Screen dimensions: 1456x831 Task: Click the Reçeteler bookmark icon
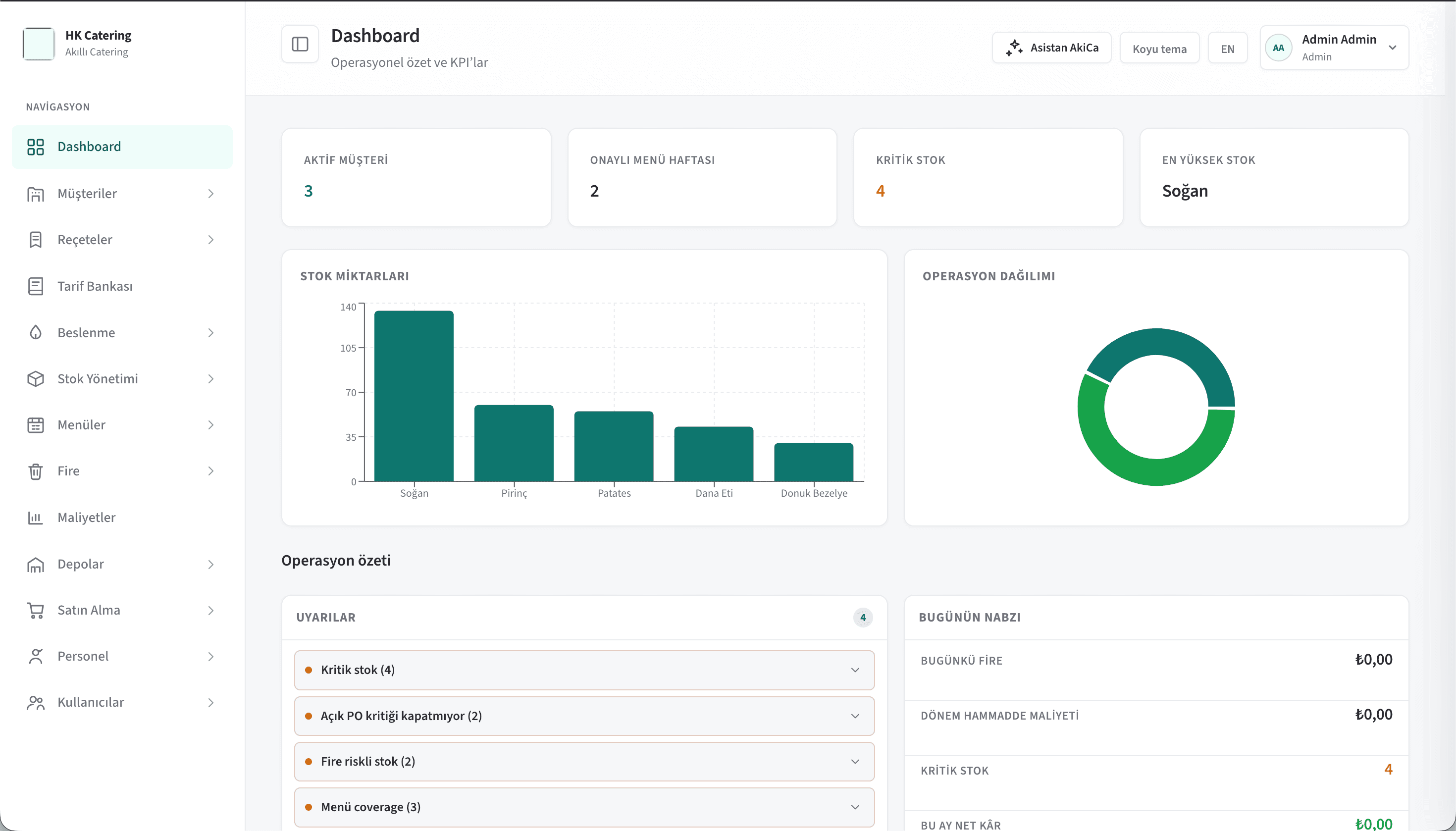(35, 240)
